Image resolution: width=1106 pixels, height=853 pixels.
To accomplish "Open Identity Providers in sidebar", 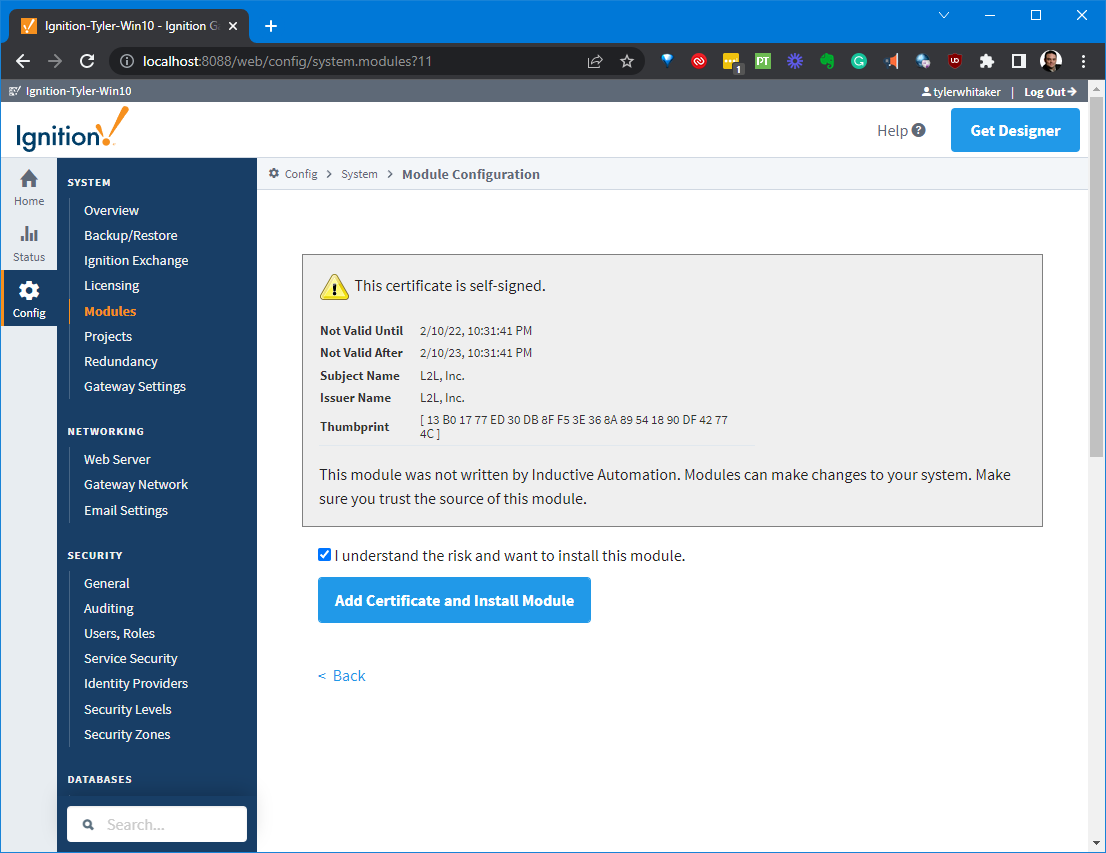I will pos(136,684).
